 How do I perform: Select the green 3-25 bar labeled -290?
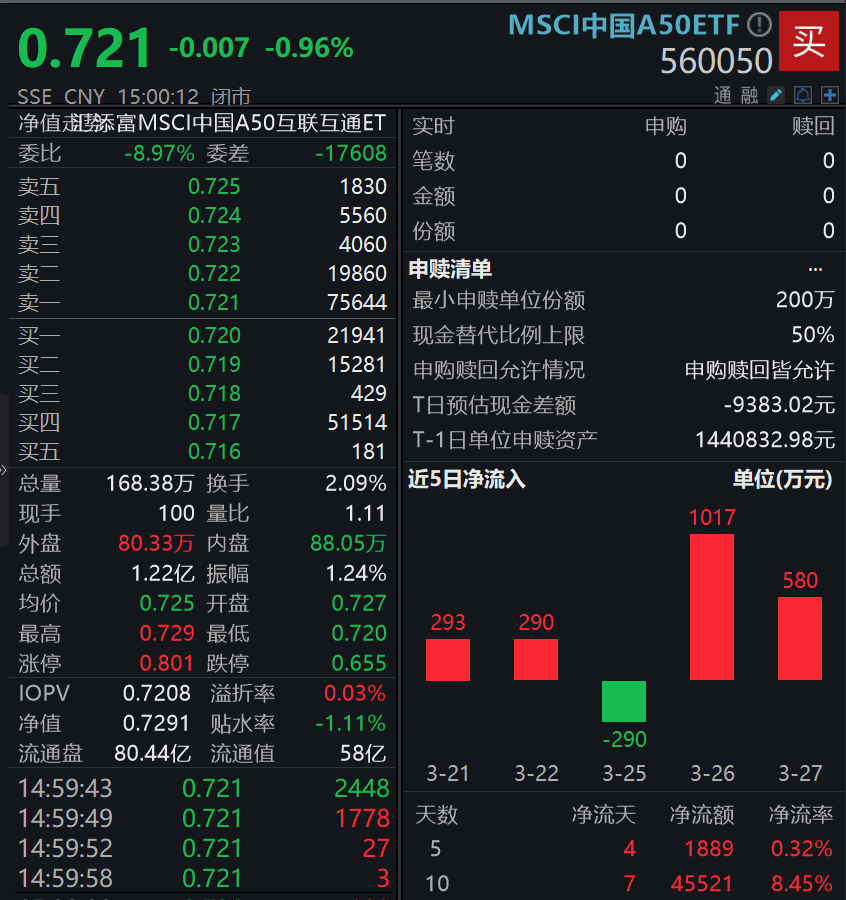[x=624, y=701]
